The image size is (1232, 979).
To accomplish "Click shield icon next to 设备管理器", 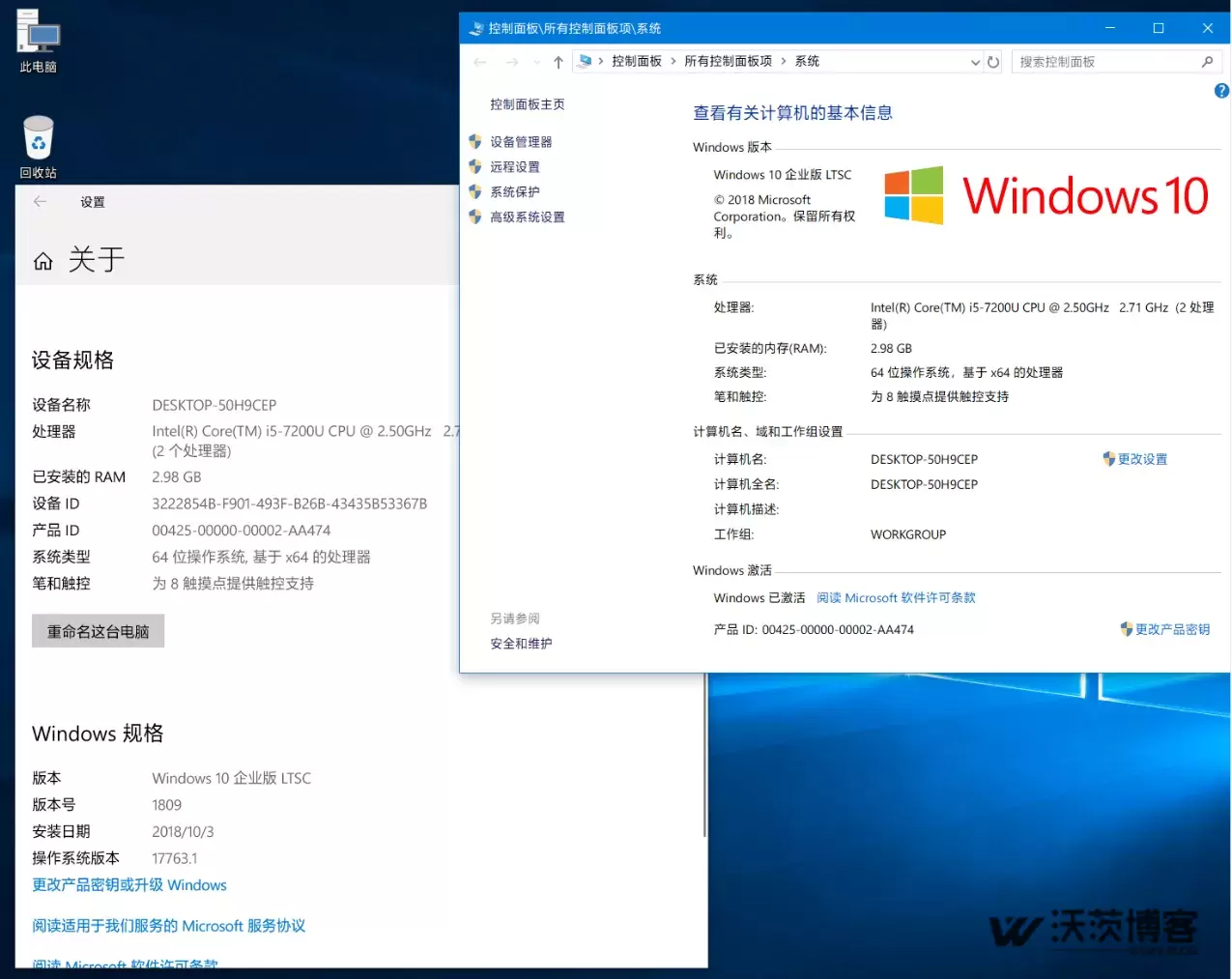I will (x=475, y=141).
